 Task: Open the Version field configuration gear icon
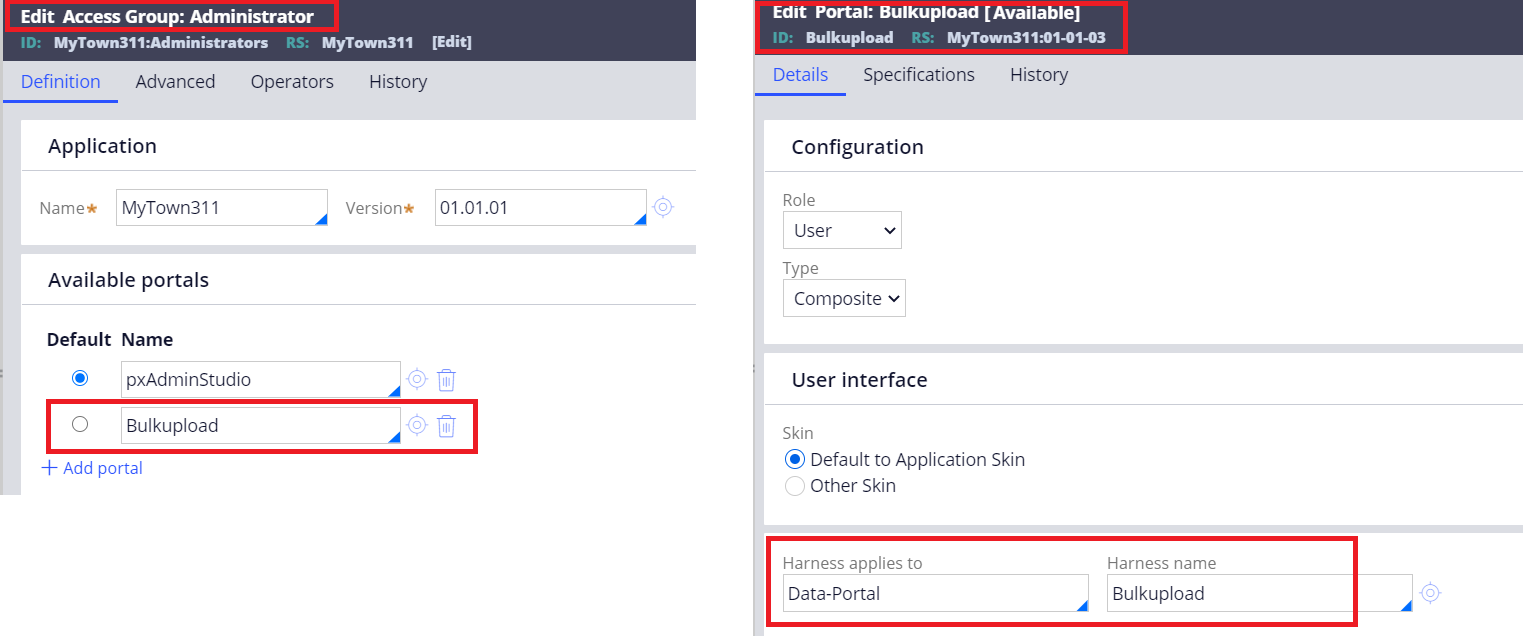663,207
